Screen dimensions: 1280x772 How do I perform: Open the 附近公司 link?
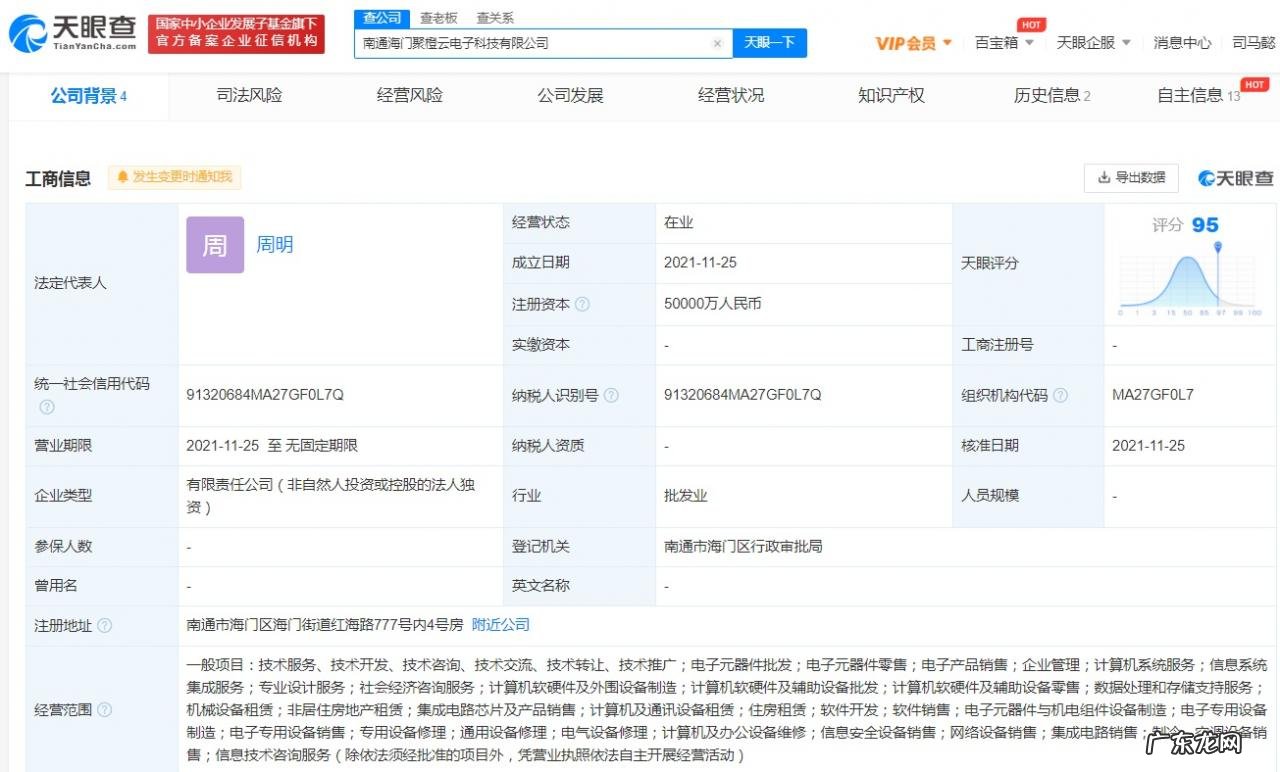pos(500,625)
